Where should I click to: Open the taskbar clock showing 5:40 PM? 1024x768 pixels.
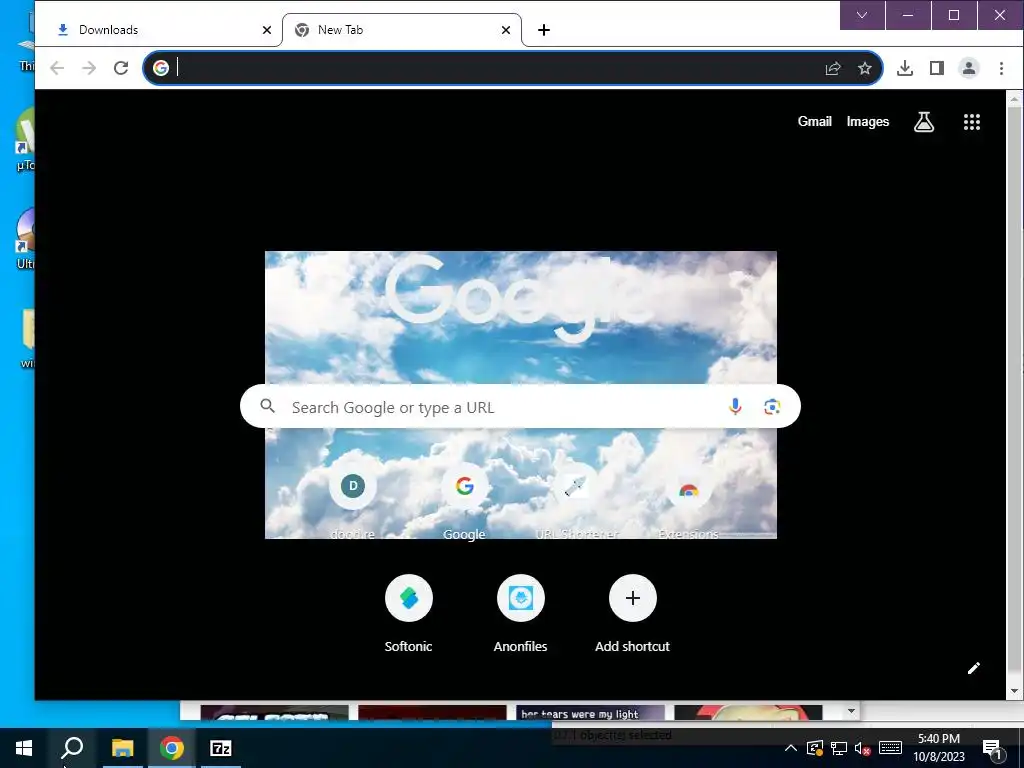point(938,748)
